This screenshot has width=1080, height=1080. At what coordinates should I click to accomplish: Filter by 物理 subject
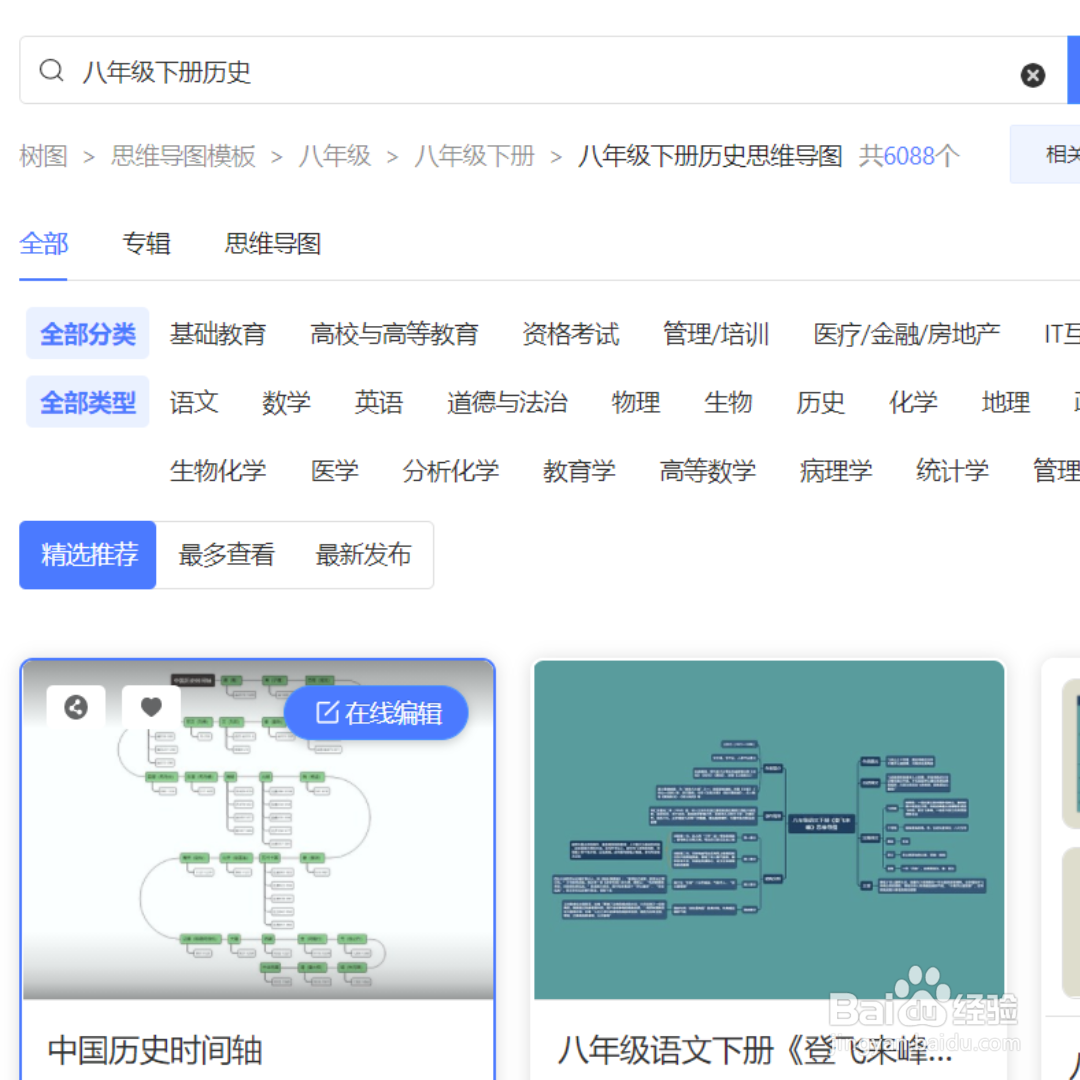pos(636,402)
